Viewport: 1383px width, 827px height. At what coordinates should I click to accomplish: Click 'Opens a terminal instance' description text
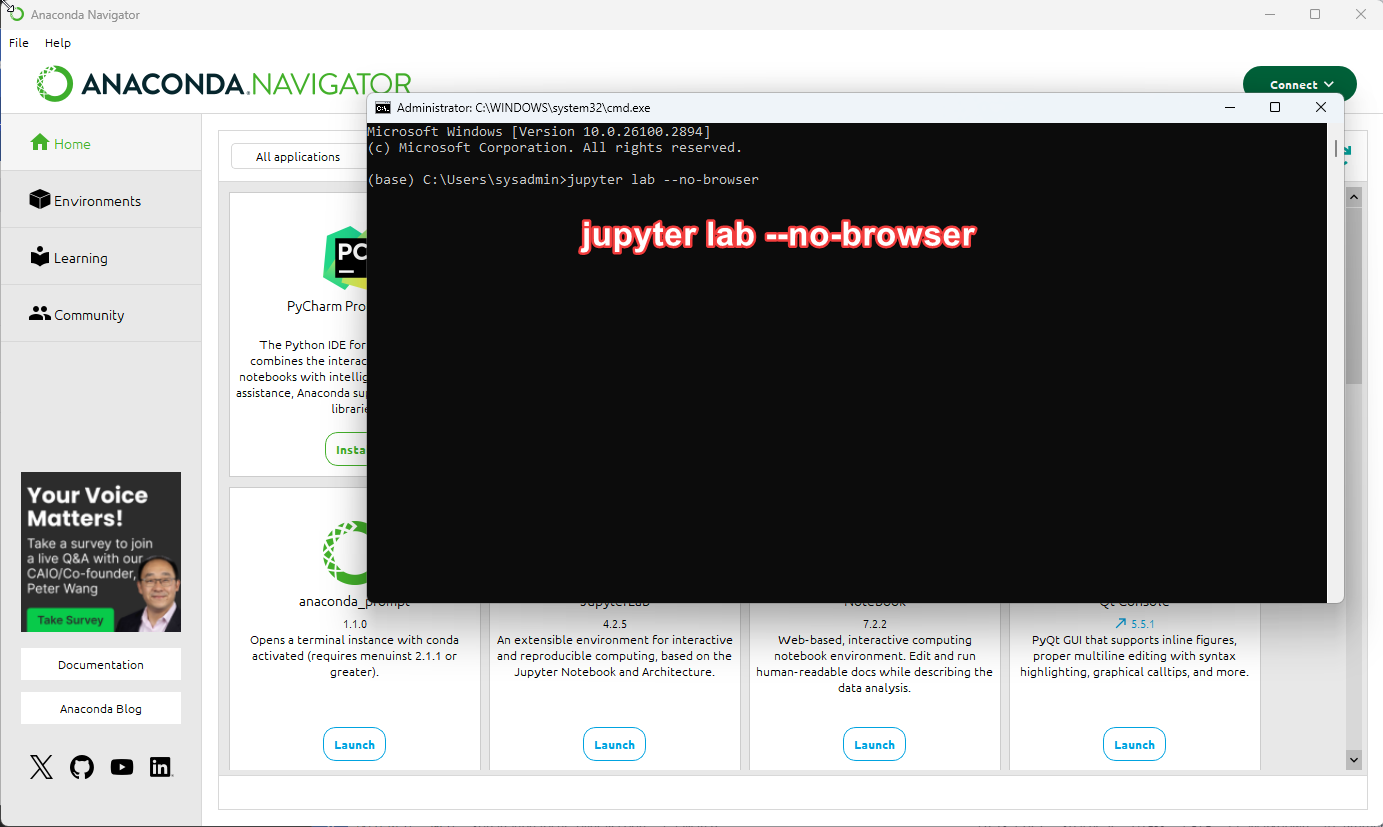[354, 656]
